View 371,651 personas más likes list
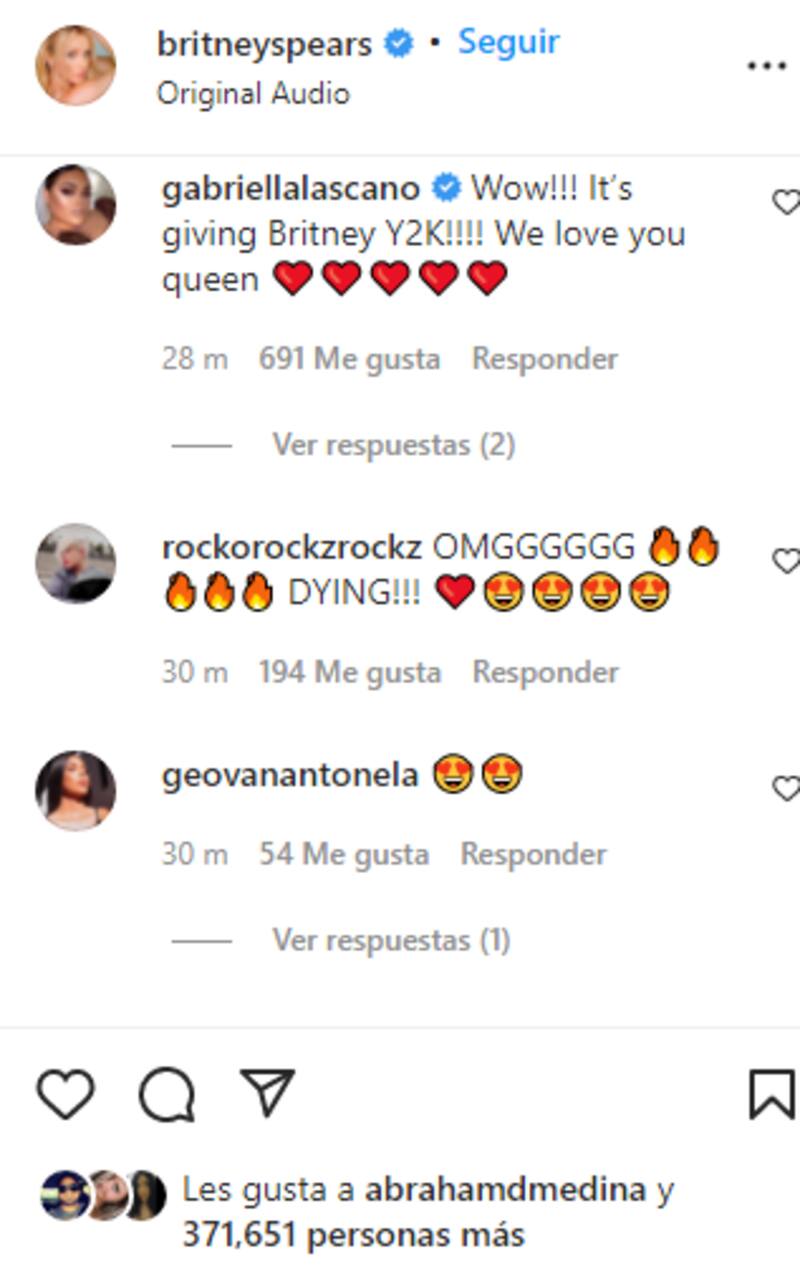 click(353, 1236)
